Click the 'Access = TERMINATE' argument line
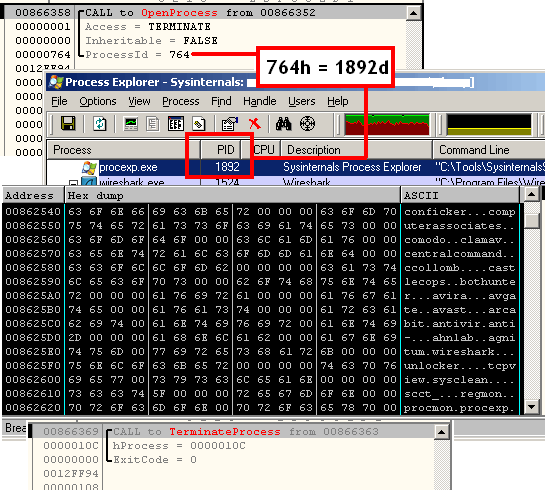The height and width of the screenshot is (490, 545). (148, 27)
